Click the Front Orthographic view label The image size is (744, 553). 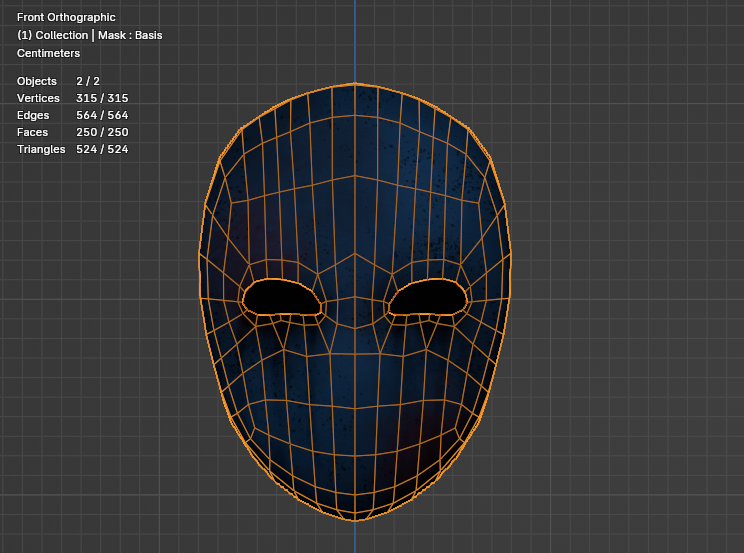point(66,18)
